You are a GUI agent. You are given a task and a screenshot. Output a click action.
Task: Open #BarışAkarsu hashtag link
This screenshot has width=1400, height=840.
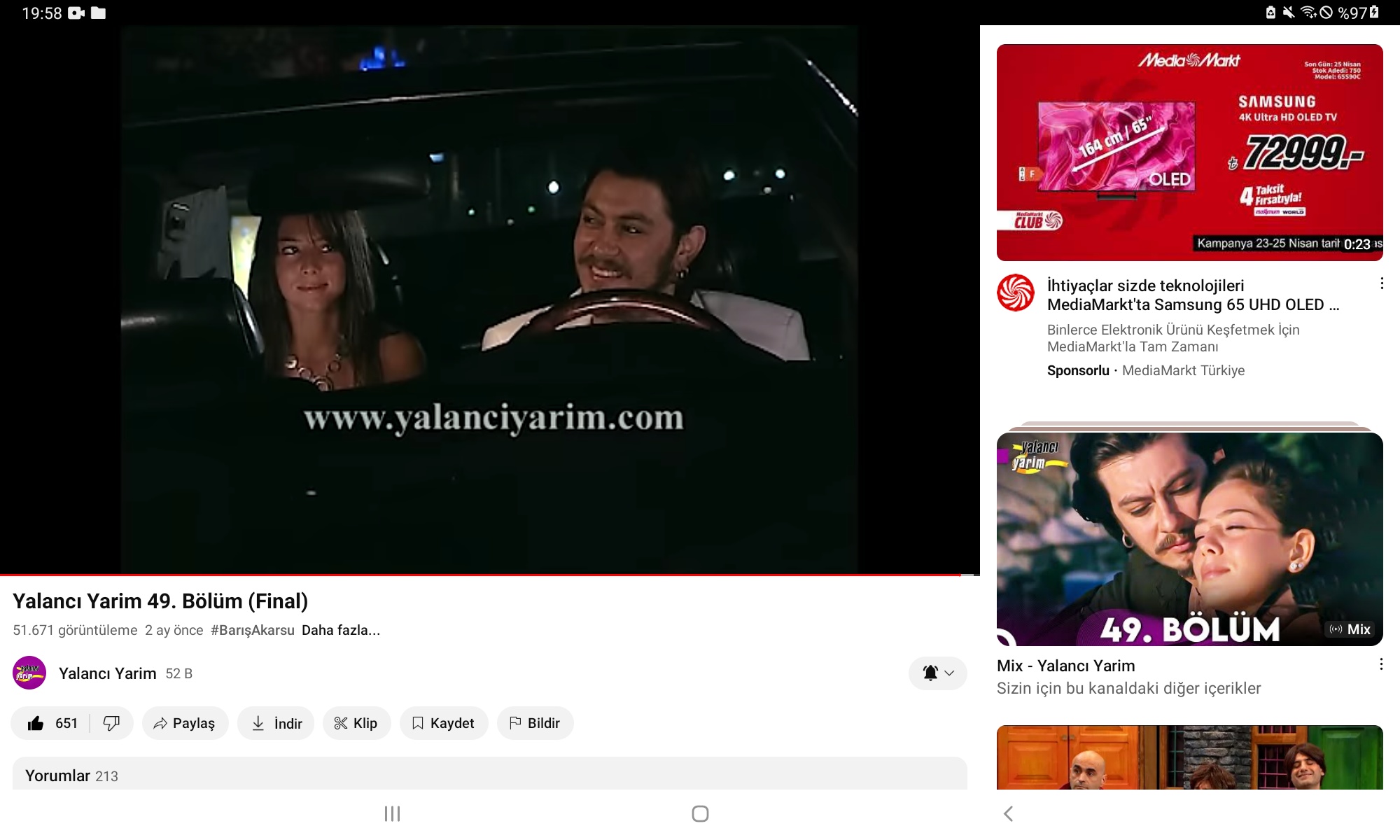(x=253, y=630)
